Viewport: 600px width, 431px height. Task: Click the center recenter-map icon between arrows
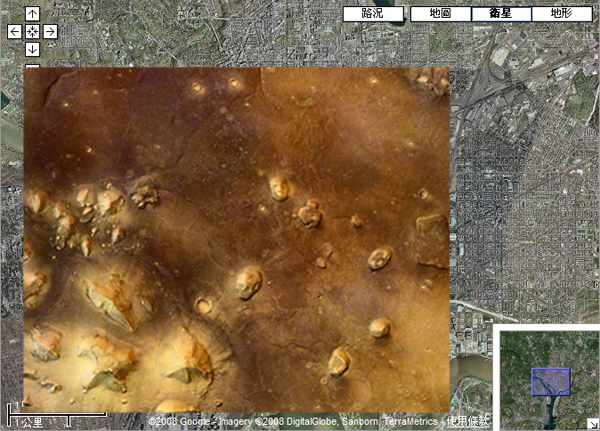tap(33, 32)
